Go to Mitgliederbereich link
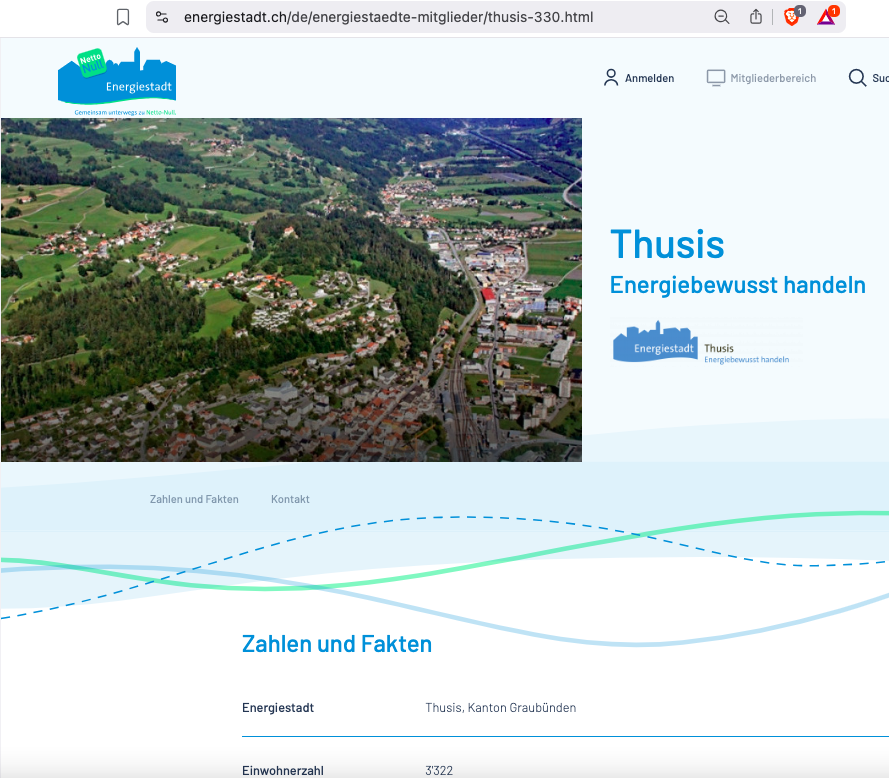889x778 pixels. pos(773,78)
